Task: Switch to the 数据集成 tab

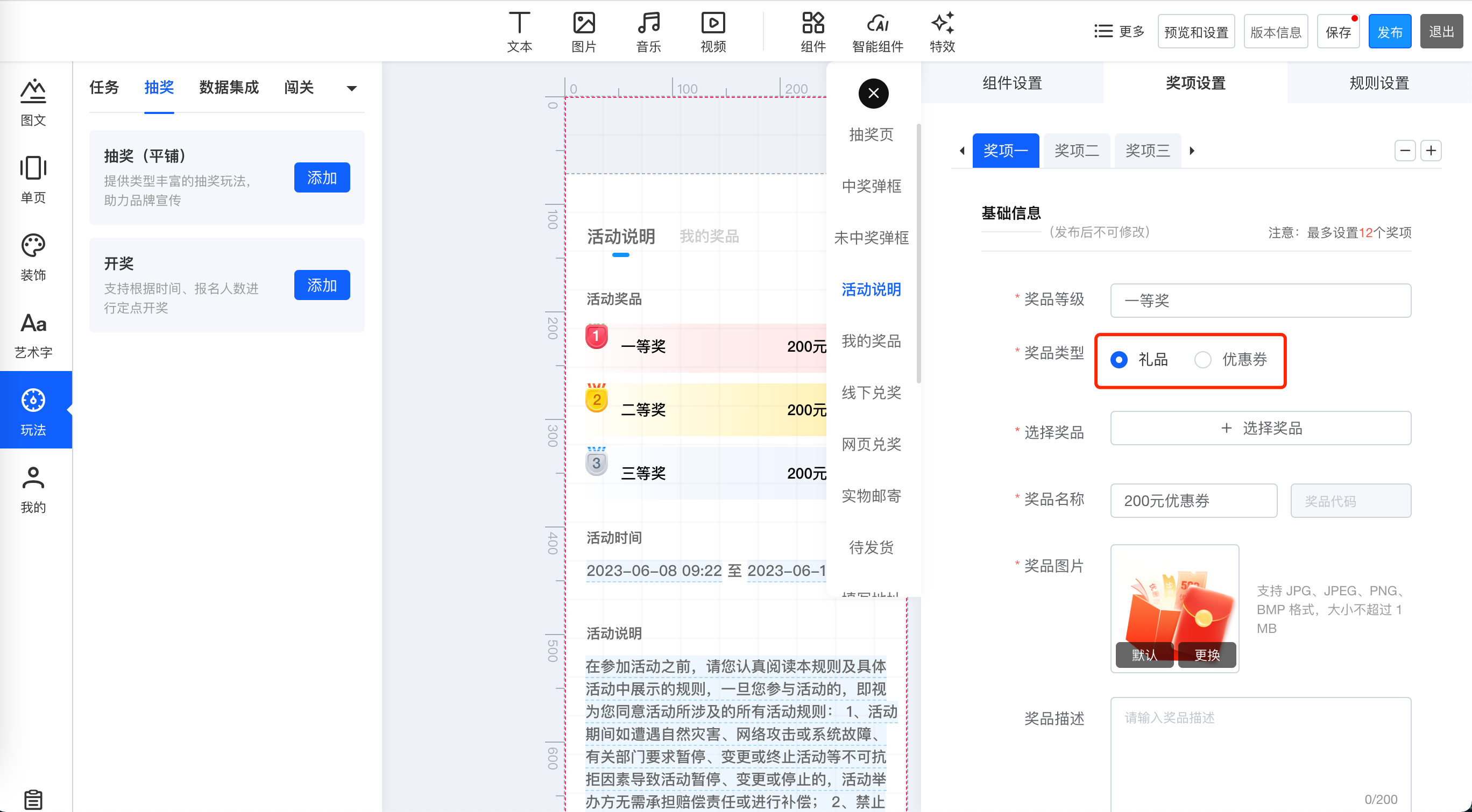Action: (x=229, y=87)
